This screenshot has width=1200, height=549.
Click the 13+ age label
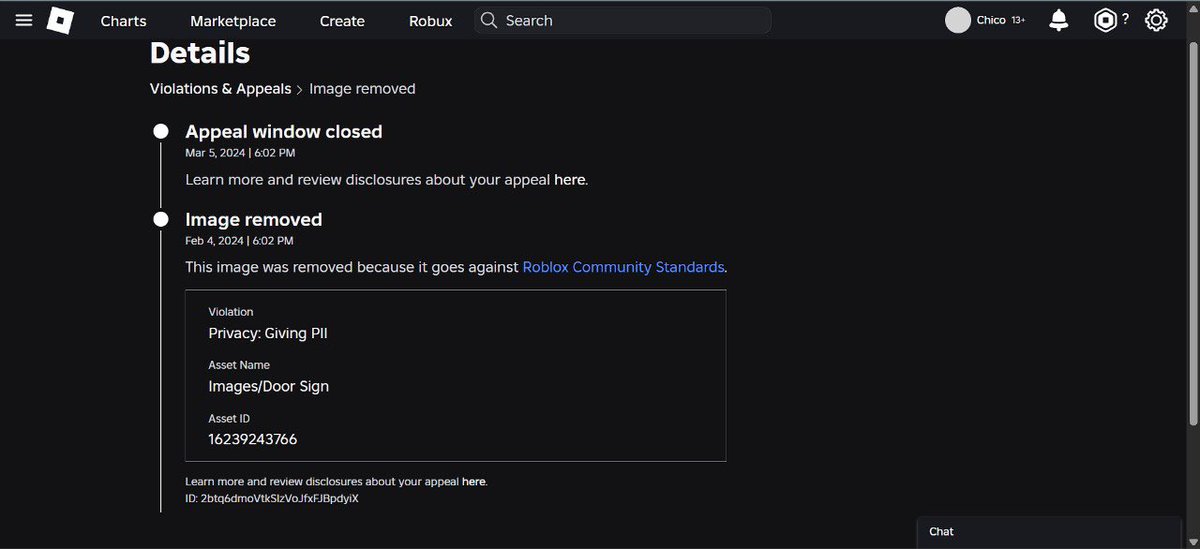1018,20
